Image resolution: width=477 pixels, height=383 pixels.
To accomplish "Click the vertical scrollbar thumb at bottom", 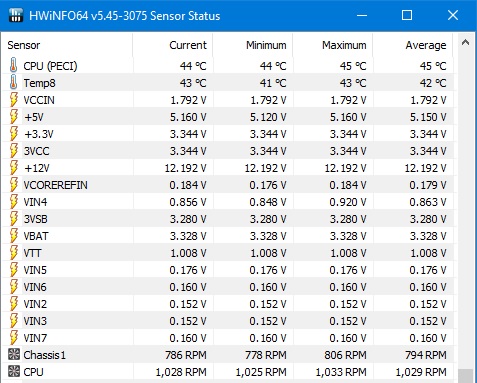I will coord(466,376).
